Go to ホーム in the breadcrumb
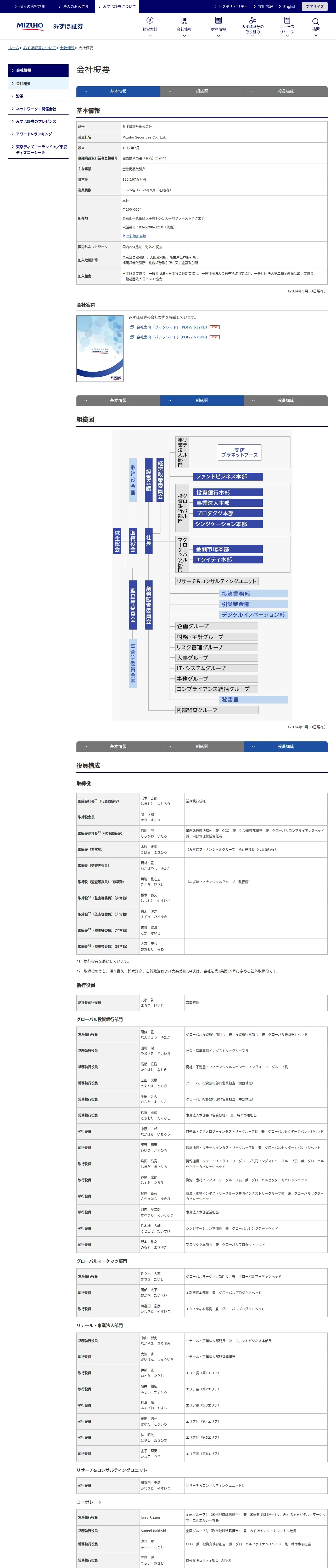Screen dimensions: 336x1568 13,48
